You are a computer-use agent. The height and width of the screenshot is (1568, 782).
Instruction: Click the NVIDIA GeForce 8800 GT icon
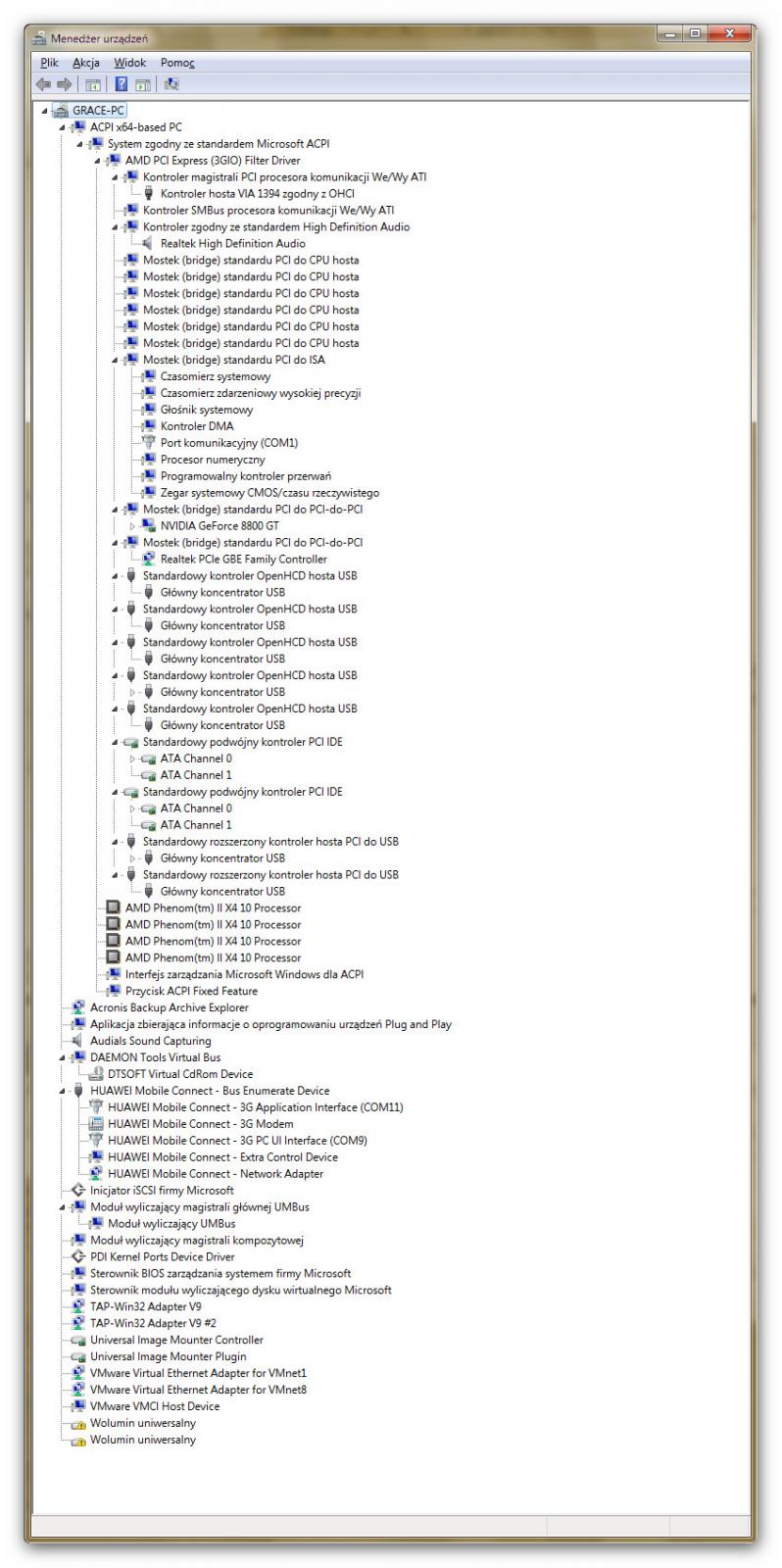149,526
